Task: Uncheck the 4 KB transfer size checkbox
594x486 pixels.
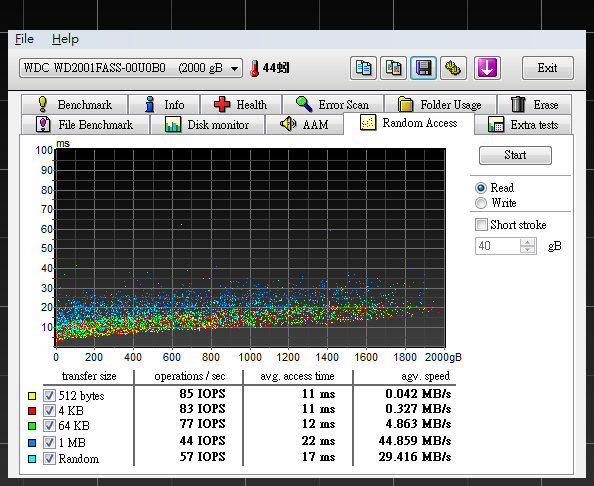Action: pos(49,410)
